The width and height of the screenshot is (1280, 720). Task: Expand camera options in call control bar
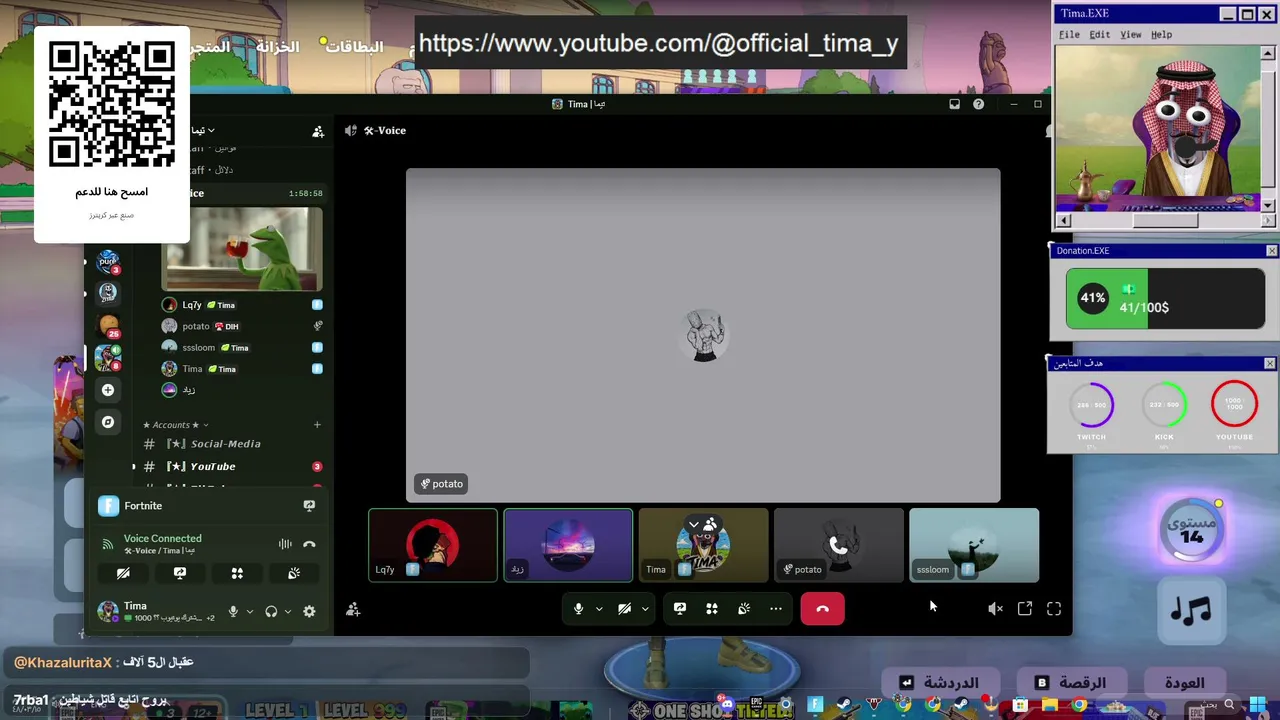click(645, 609)
